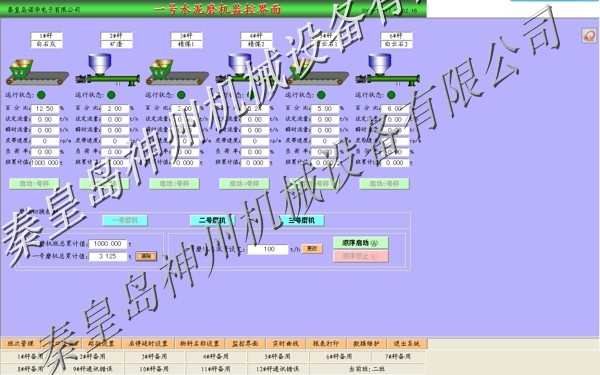The image size is (600, 375).
Task: Click the 1# scale percentage field showing 12.50
Action: pos(45,109)
